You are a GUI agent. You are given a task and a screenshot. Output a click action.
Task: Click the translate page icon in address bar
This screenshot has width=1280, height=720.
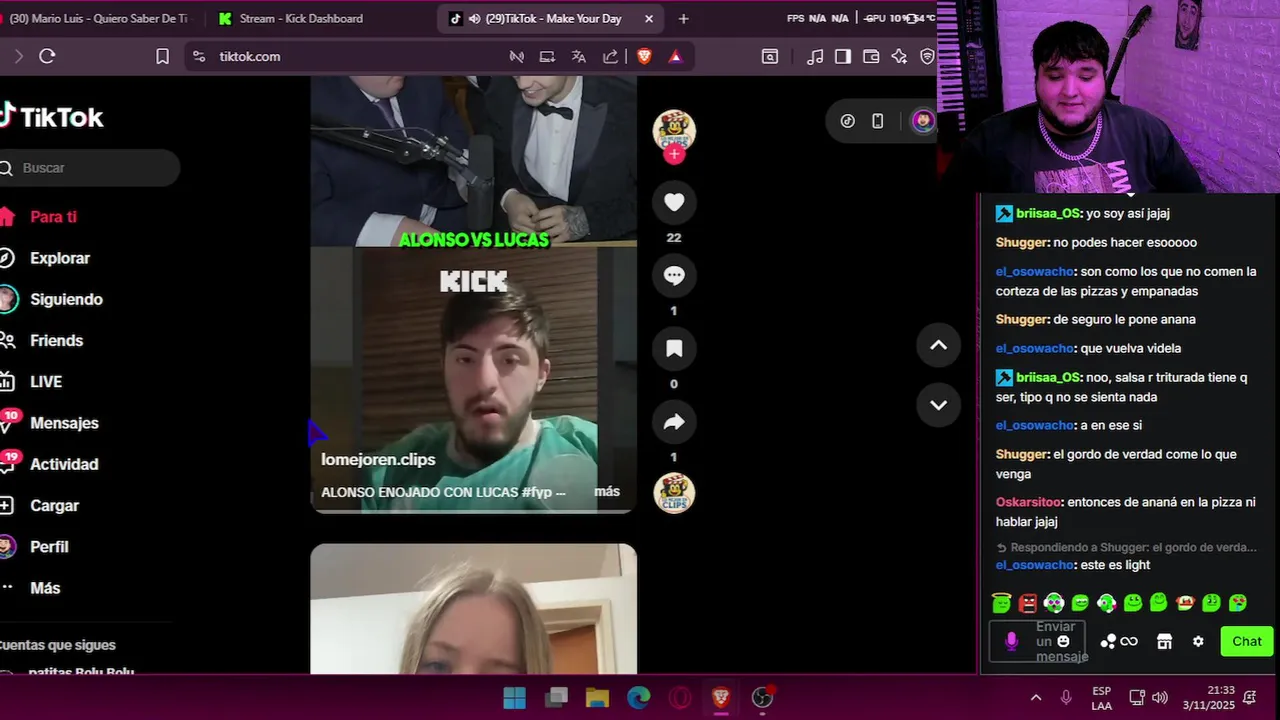[579, 57]
